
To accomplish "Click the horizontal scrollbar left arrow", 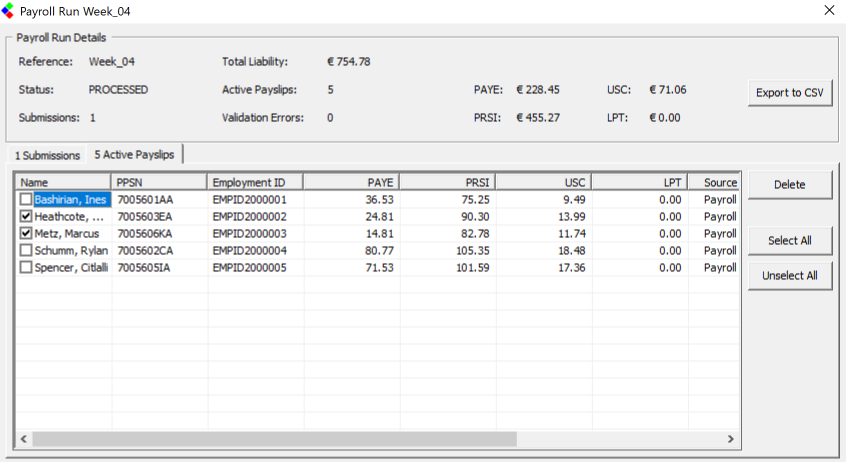I will 23,439.
